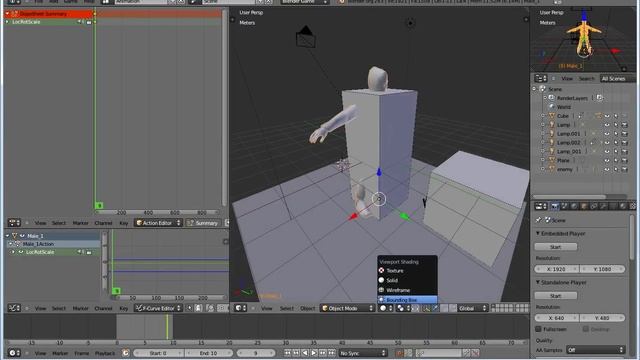Click the dope sheet horizontal scrollbar

click(157, 212)
